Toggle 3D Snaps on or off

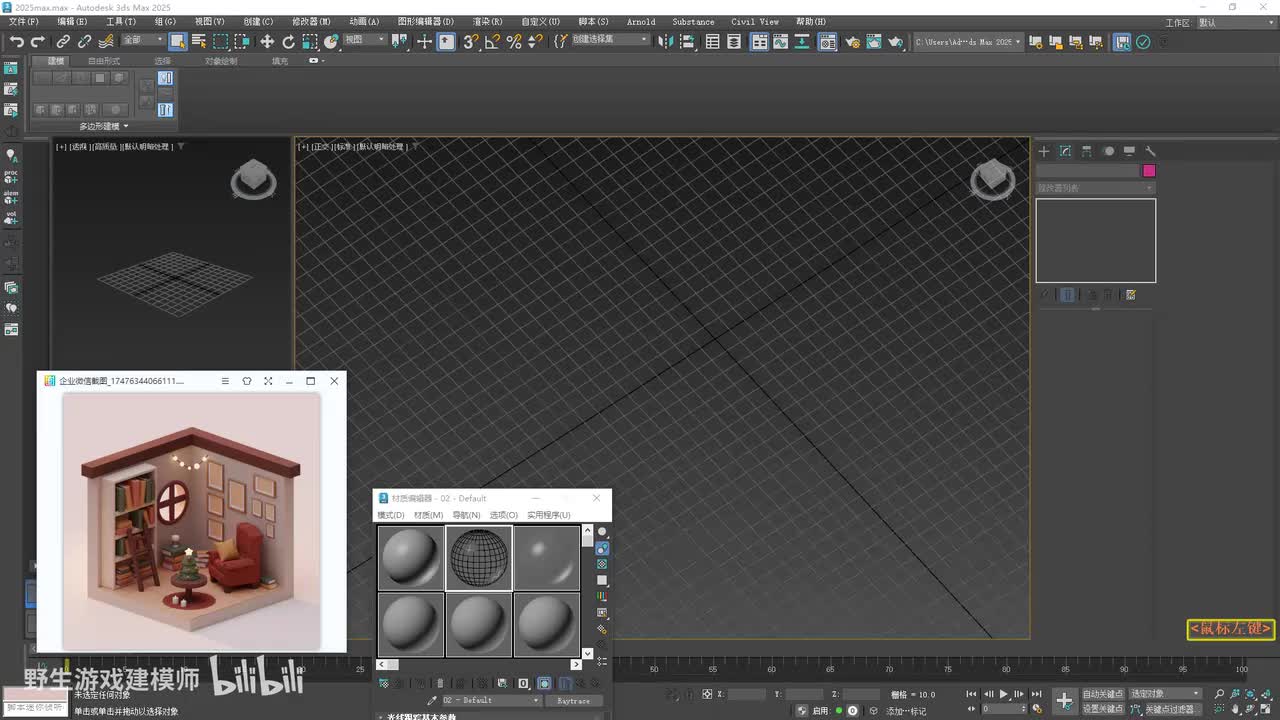[470, 42]
